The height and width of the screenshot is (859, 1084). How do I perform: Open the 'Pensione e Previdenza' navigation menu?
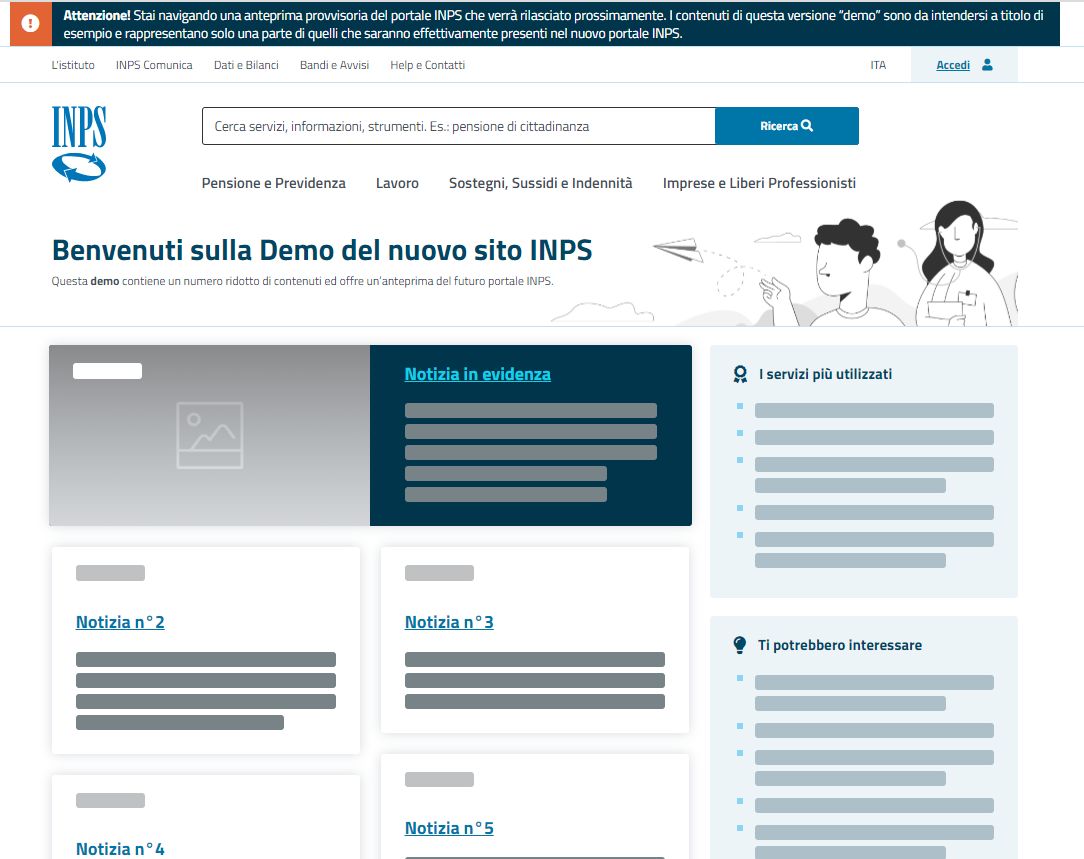[x=273, y=183]
